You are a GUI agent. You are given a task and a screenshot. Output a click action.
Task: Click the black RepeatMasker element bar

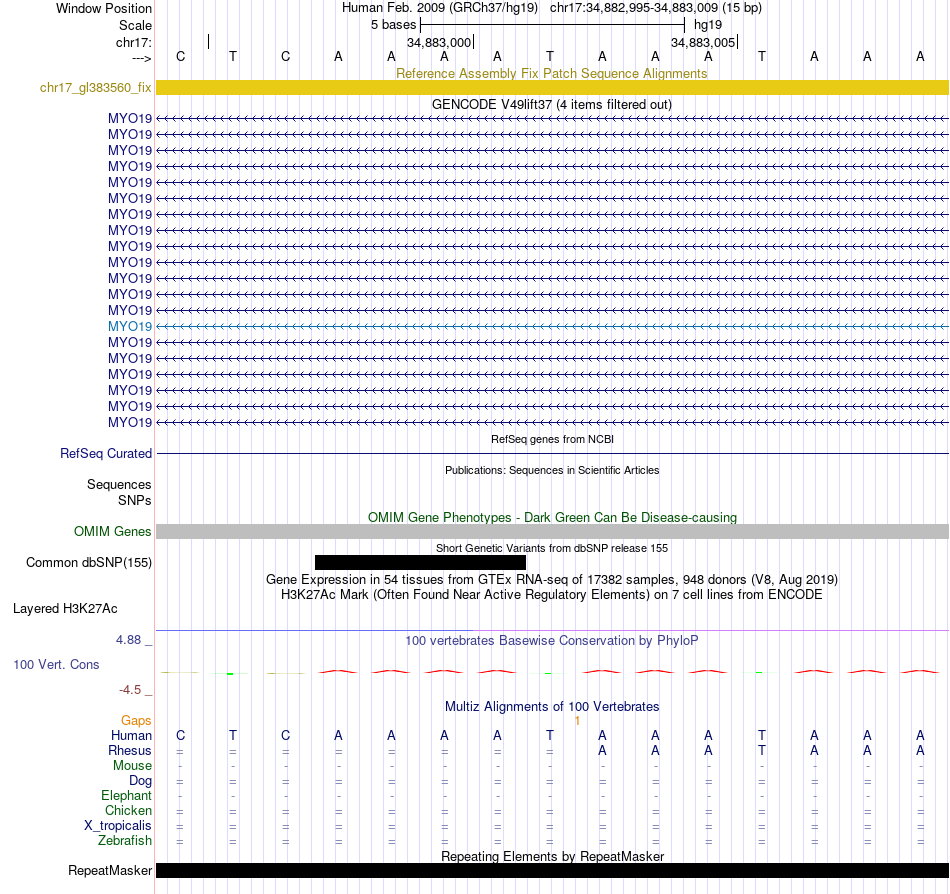point(552,870)
